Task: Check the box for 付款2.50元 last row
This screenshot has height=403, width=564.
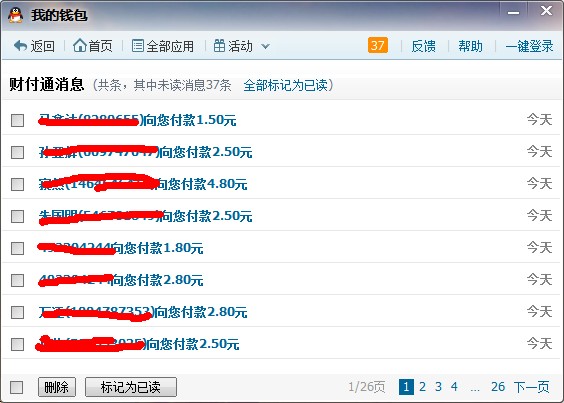Action: tap(17, 344)
